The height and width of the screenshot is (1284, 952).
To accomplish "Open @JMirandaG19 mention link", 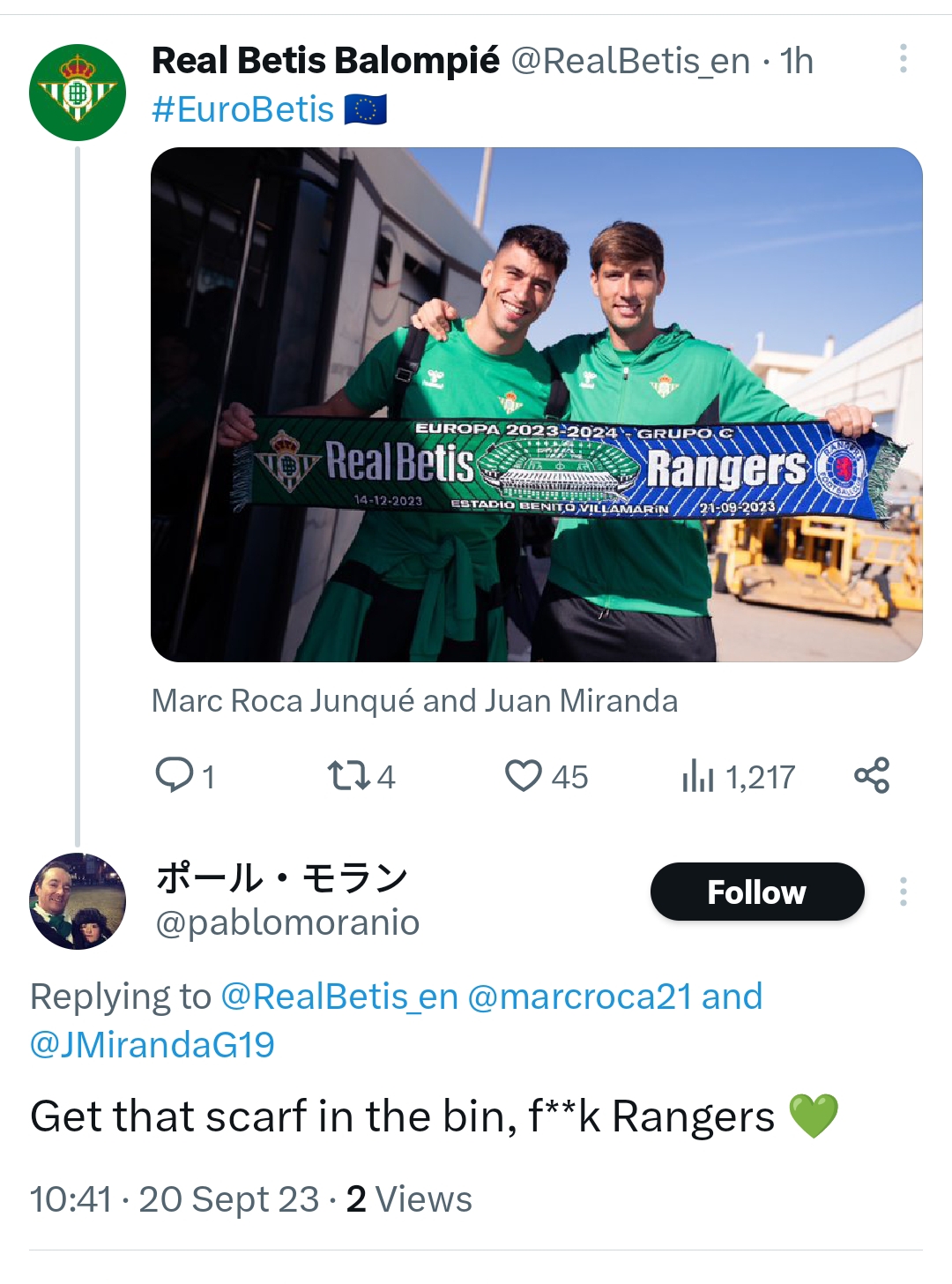I will [x=152, y=1045].
